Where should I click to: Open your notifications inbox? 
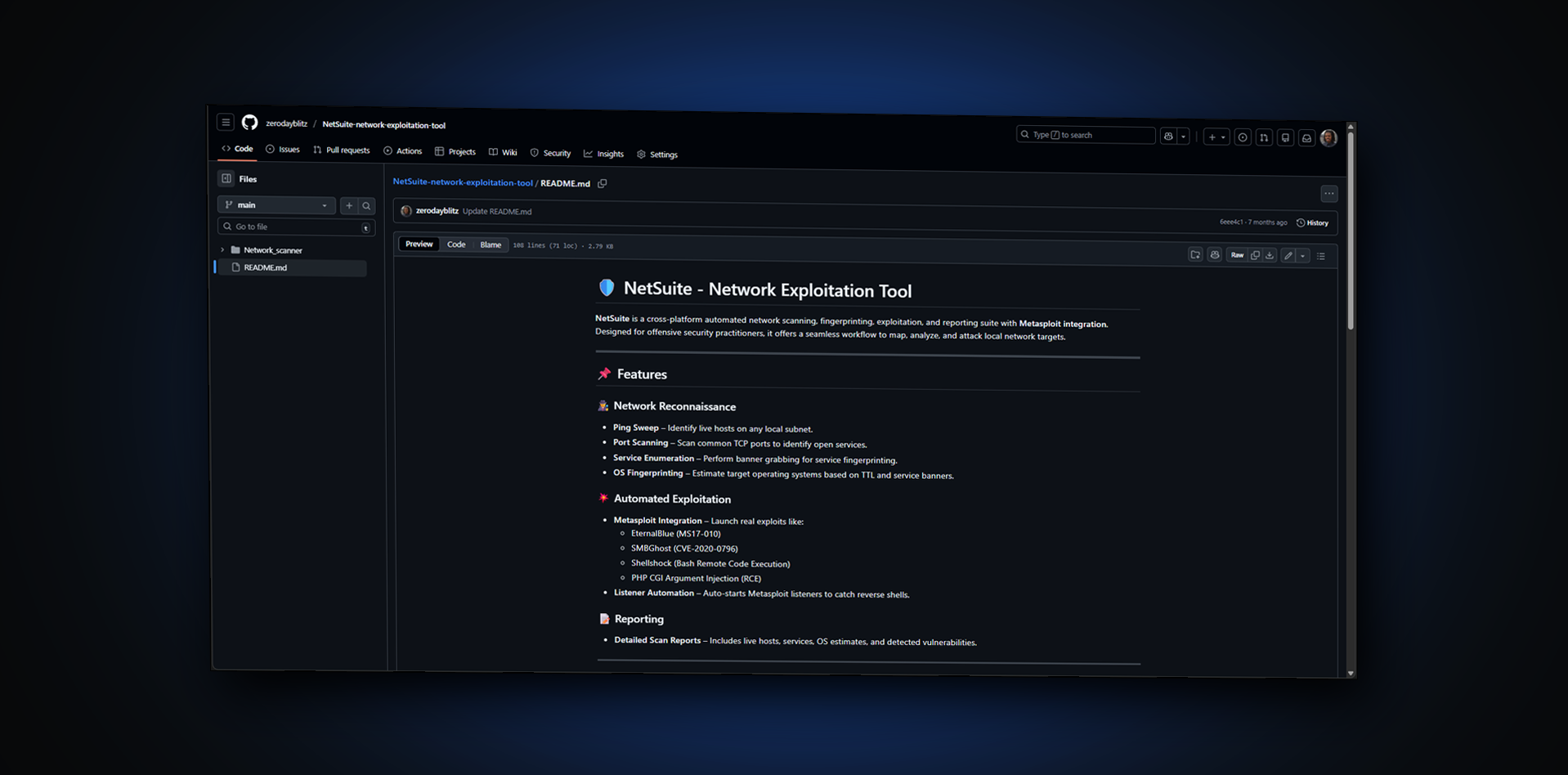tap(1306, 137)
